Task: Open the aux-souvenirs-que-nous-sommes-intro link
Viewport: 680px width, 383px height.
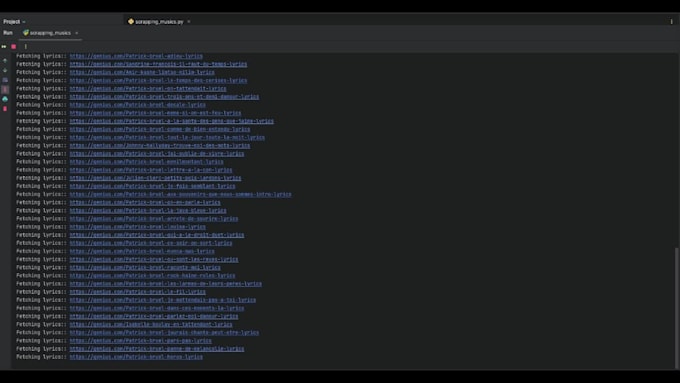Action: click(x=180, y=194)
